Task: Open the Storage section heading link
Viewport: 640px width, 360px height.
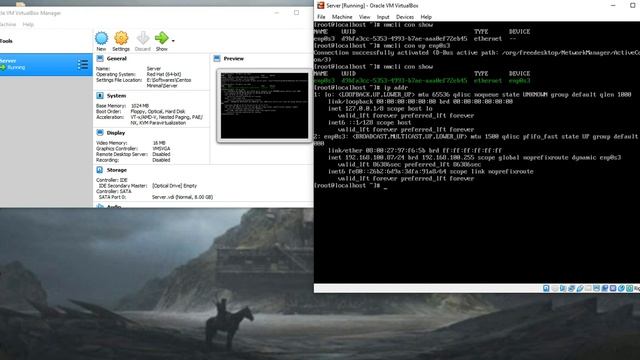Action: 117,170
